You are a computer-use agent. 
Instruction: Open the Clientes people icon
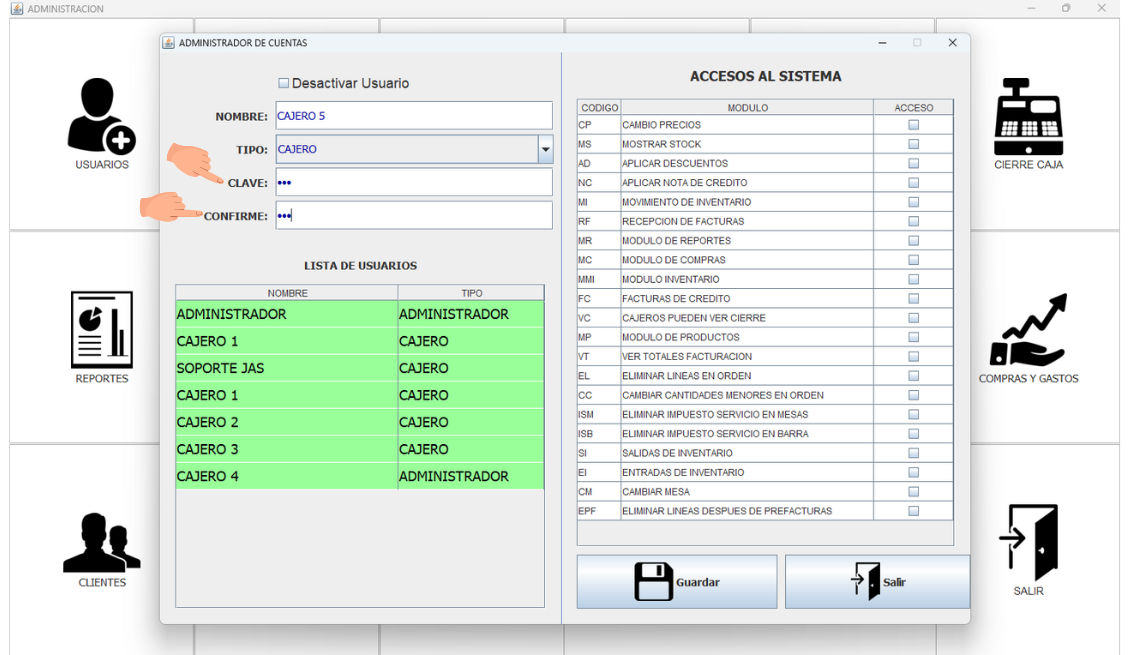[101, 543]
